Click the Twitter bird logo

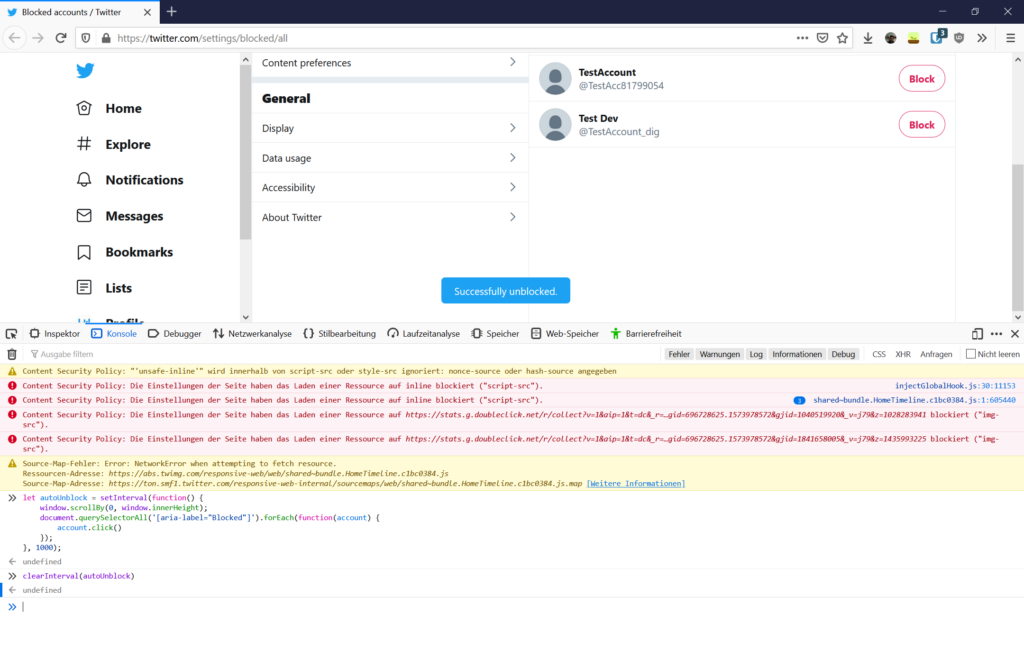click(85, 71)
